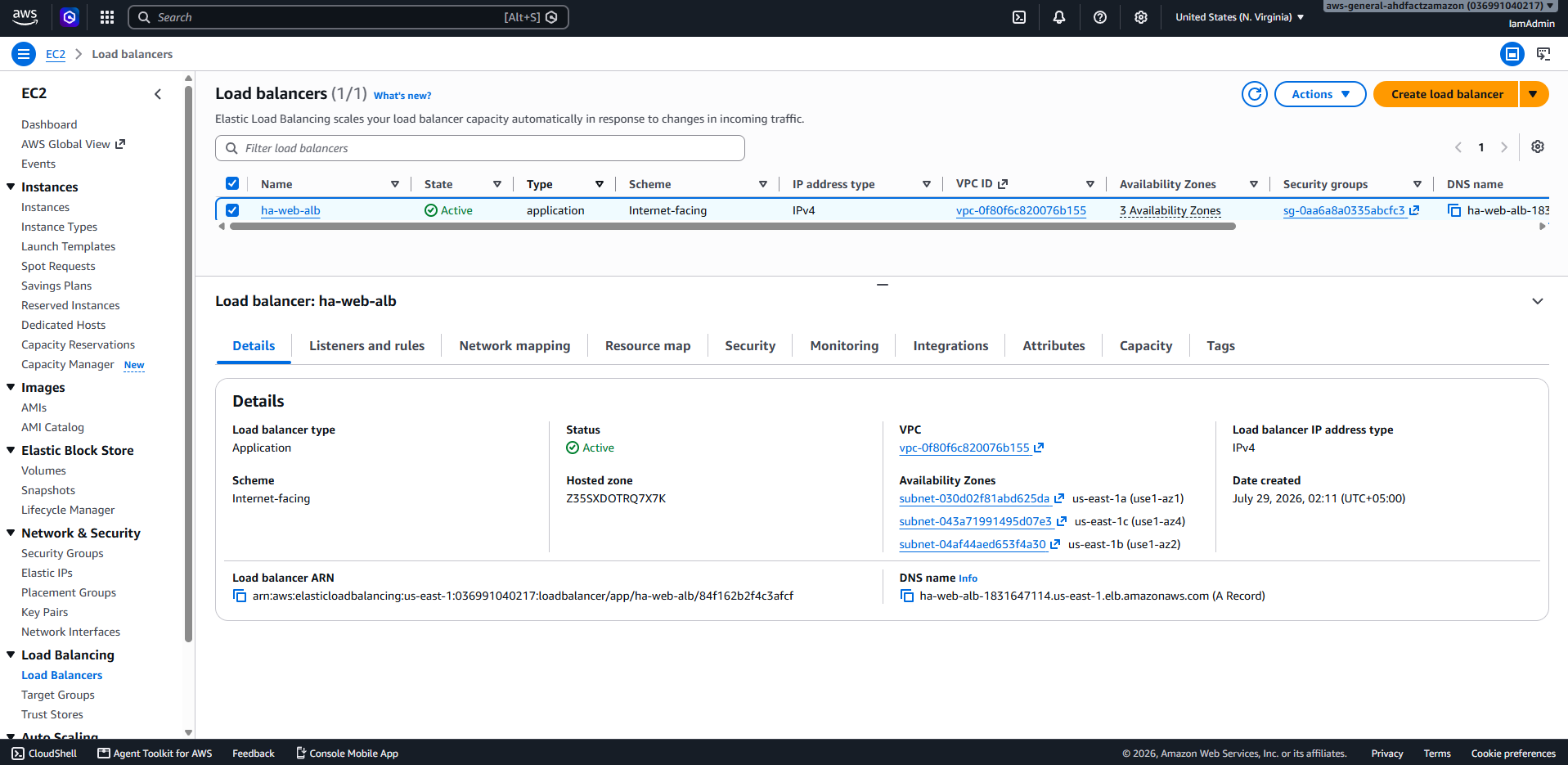
Task: Open the region selector United States (N. Virginia)
Action: [x=1239, y=17]
